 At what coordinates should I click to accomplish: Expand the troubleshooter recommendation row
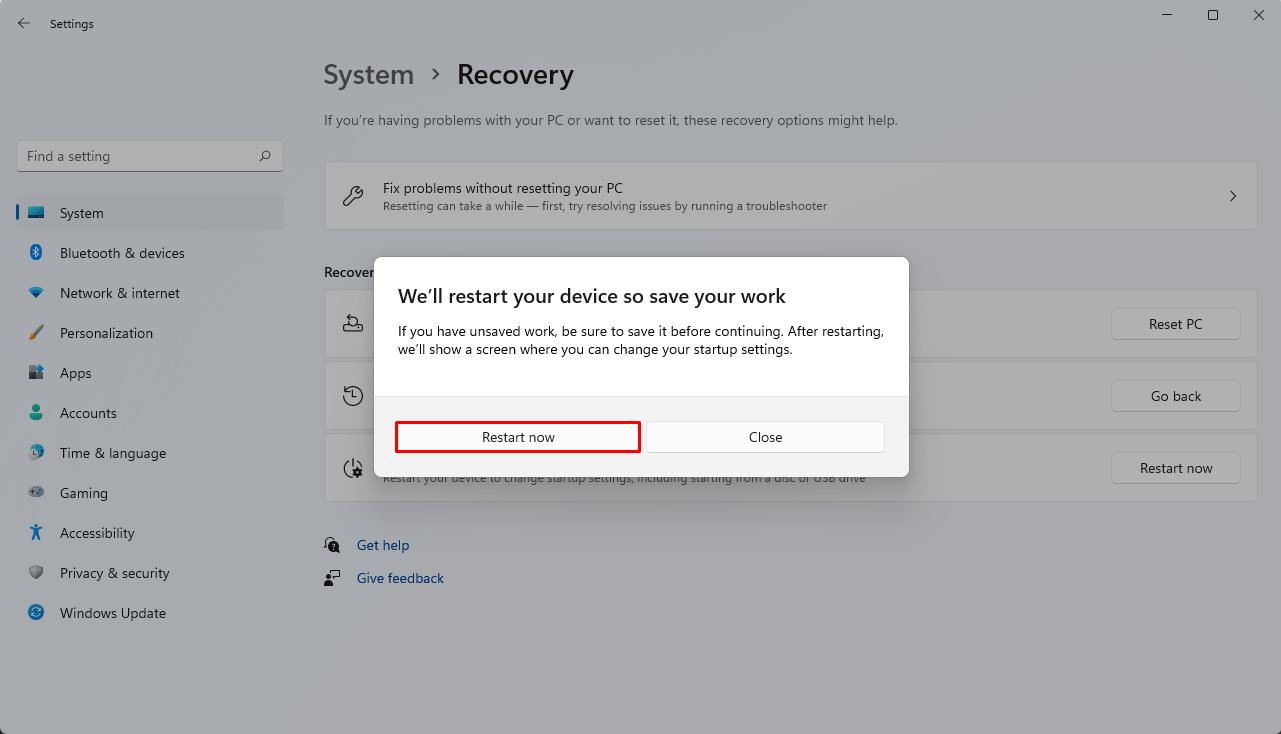[1233, 196]
